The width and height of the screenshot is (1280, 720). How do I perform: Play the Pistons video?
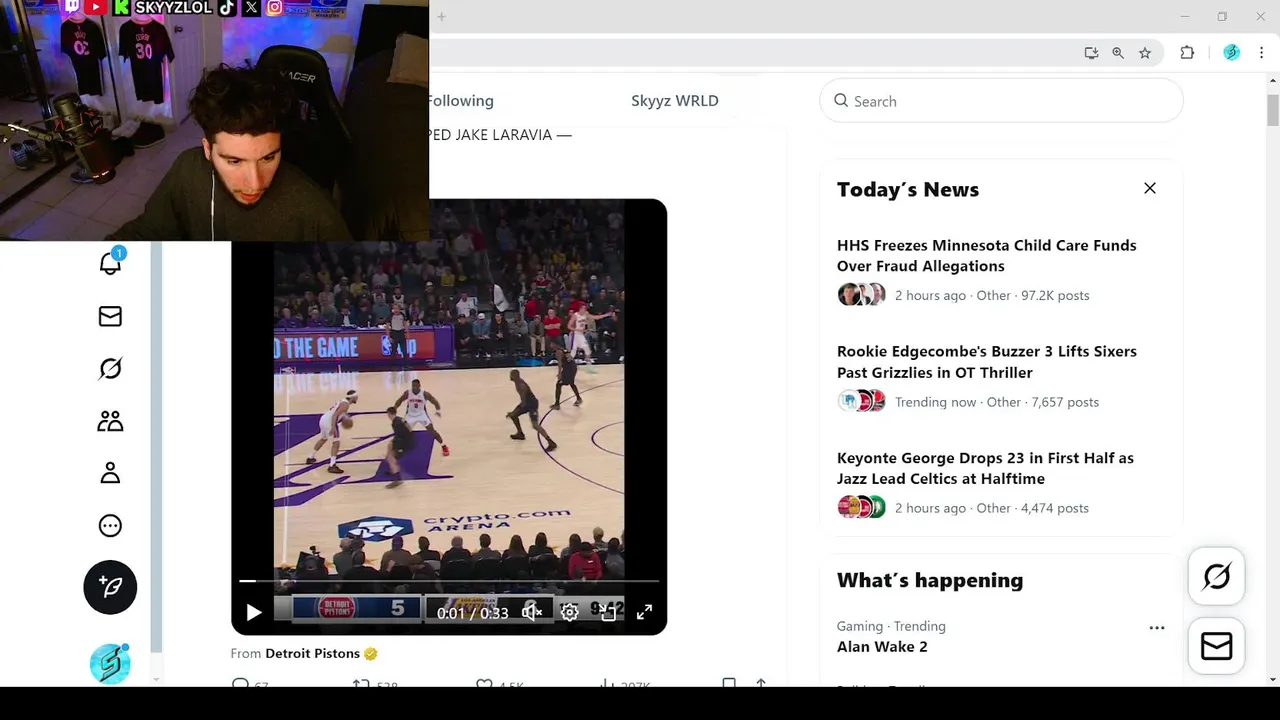point(254,612)
